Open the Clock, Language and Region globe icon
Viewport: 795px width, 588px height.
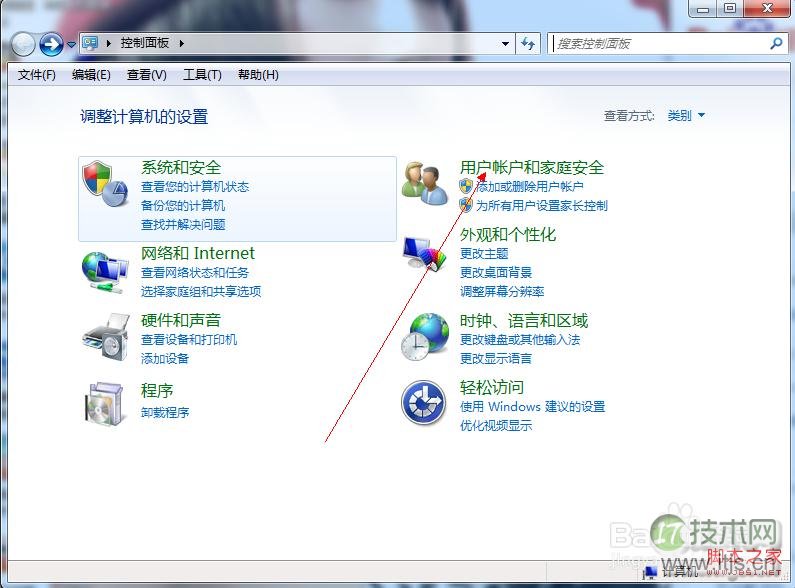coord(425,337)
